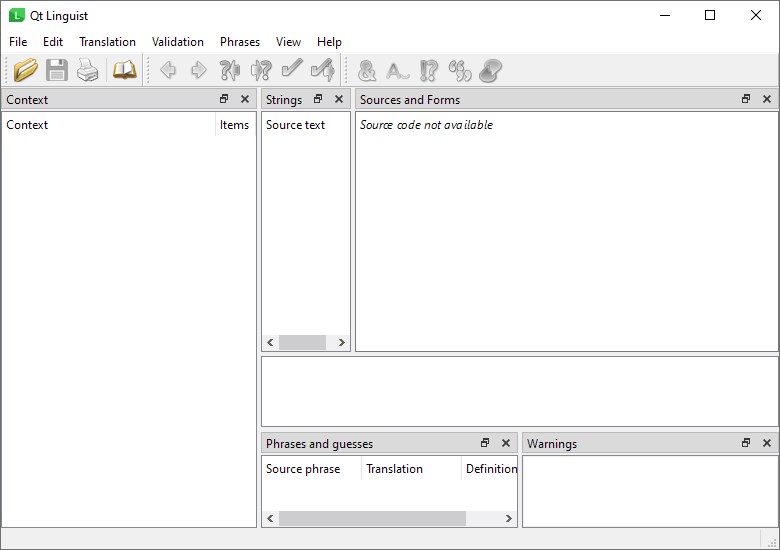The height and width of the screenshot is (550, 780).
Task: Click the Translation column header
Action: [x=411, y=469]
